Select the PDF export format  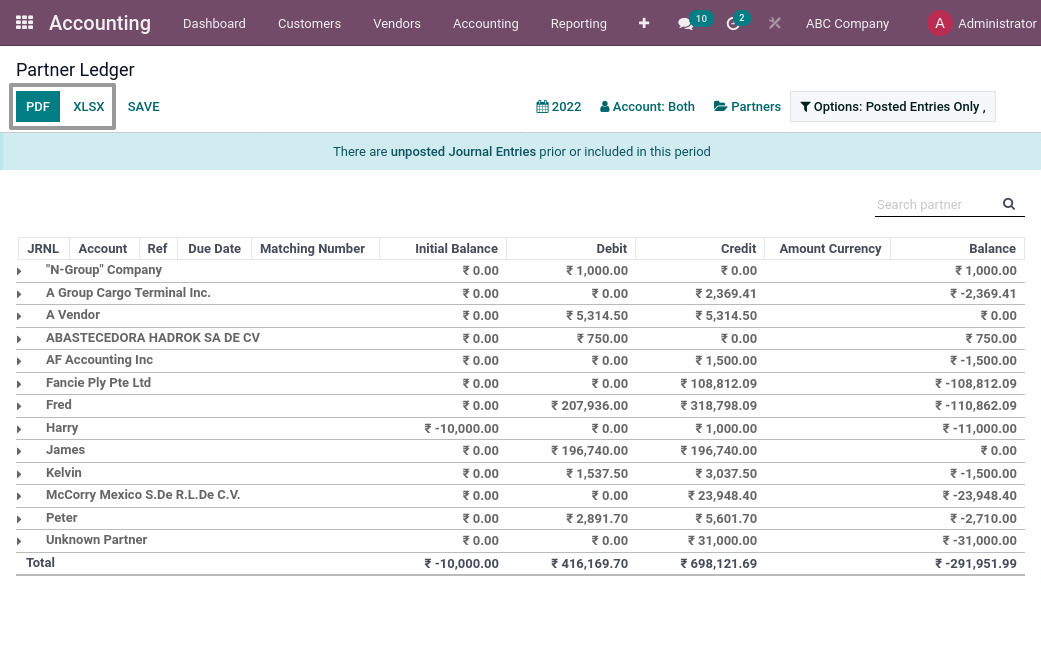point(37,106)
